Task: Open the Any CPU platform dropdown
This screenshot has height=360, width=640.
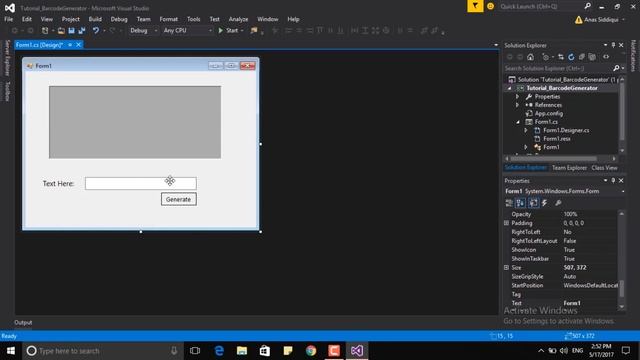Action: point(187,31)
